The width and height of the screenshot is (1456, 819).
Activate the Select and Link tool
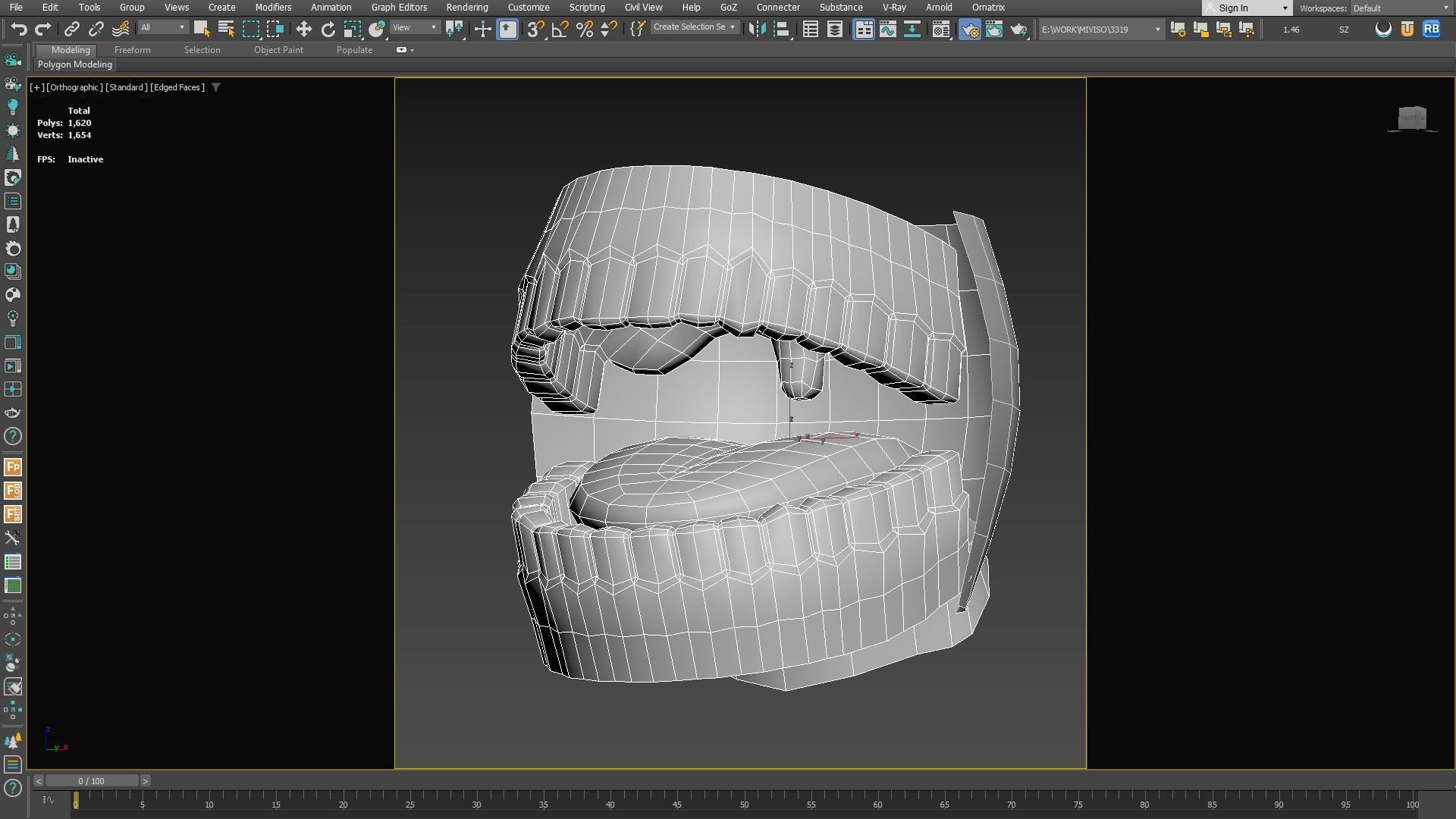coord(71,30)
